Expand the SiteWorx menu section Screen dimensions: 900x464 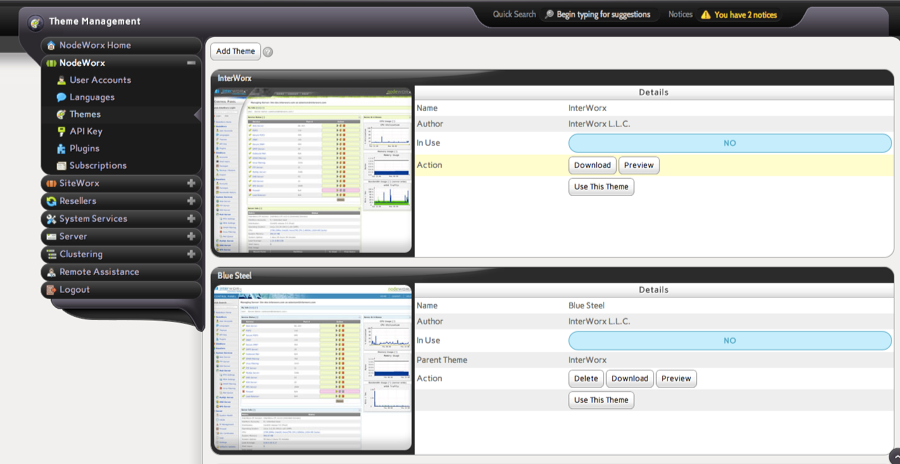[191, 184]
